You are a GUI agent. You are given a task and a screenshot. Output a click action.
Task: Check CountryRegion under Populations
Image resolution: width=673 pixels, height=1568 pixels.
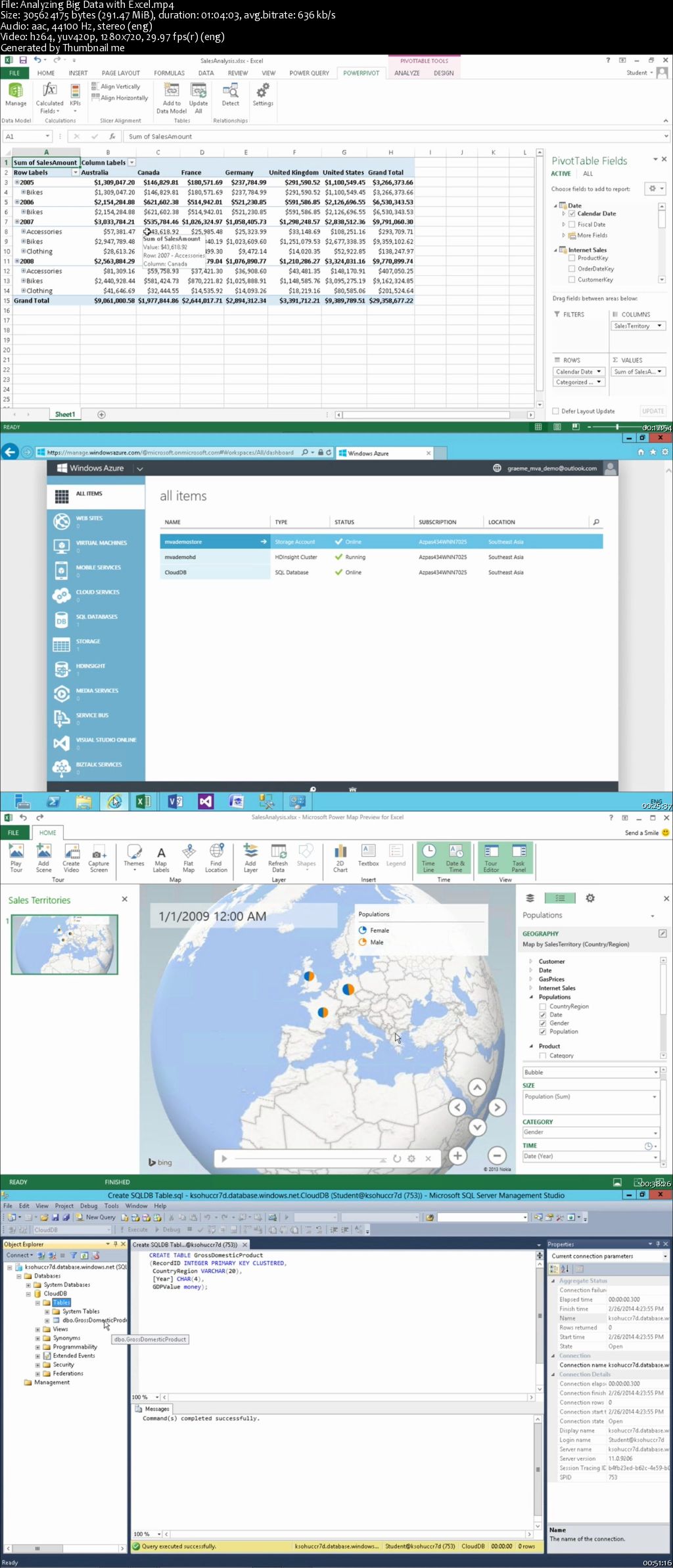pyautogui.click(x=543, y=1006)
